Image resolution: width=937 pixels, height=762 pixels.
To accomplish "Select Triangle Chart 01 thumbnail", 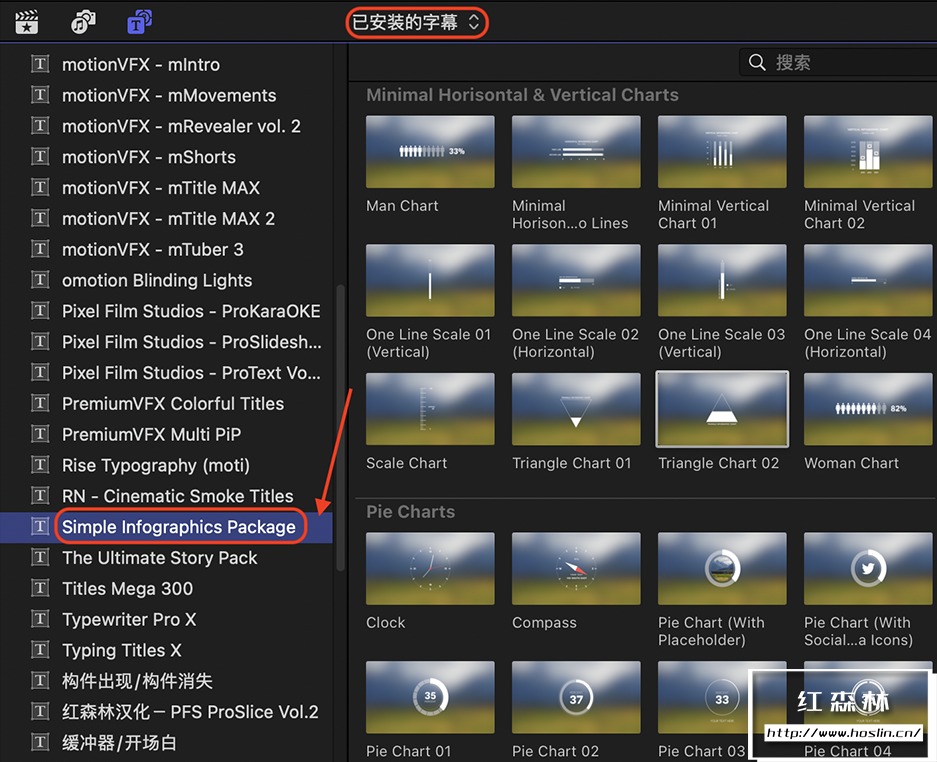I will (x=576, y=409).
